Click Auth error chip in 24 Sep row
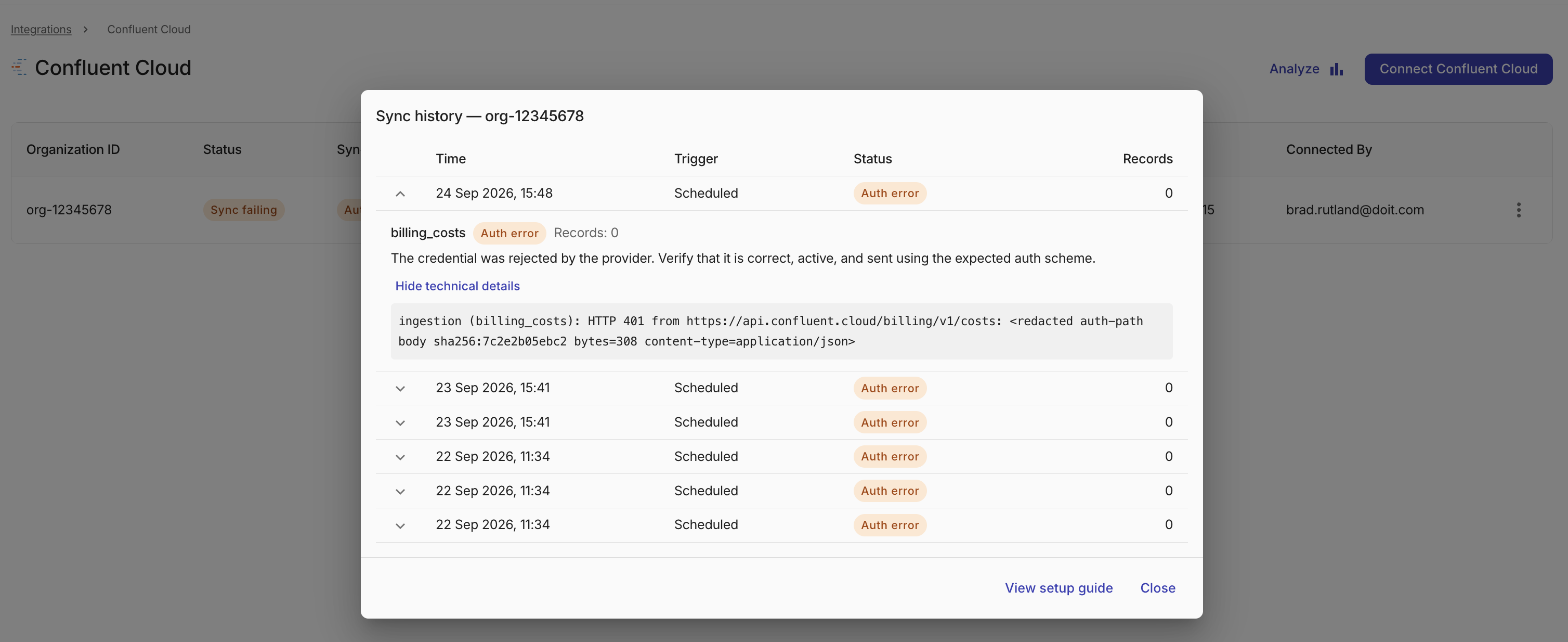The height and width of the screenshot is (642, 1568). click(890, 194)
